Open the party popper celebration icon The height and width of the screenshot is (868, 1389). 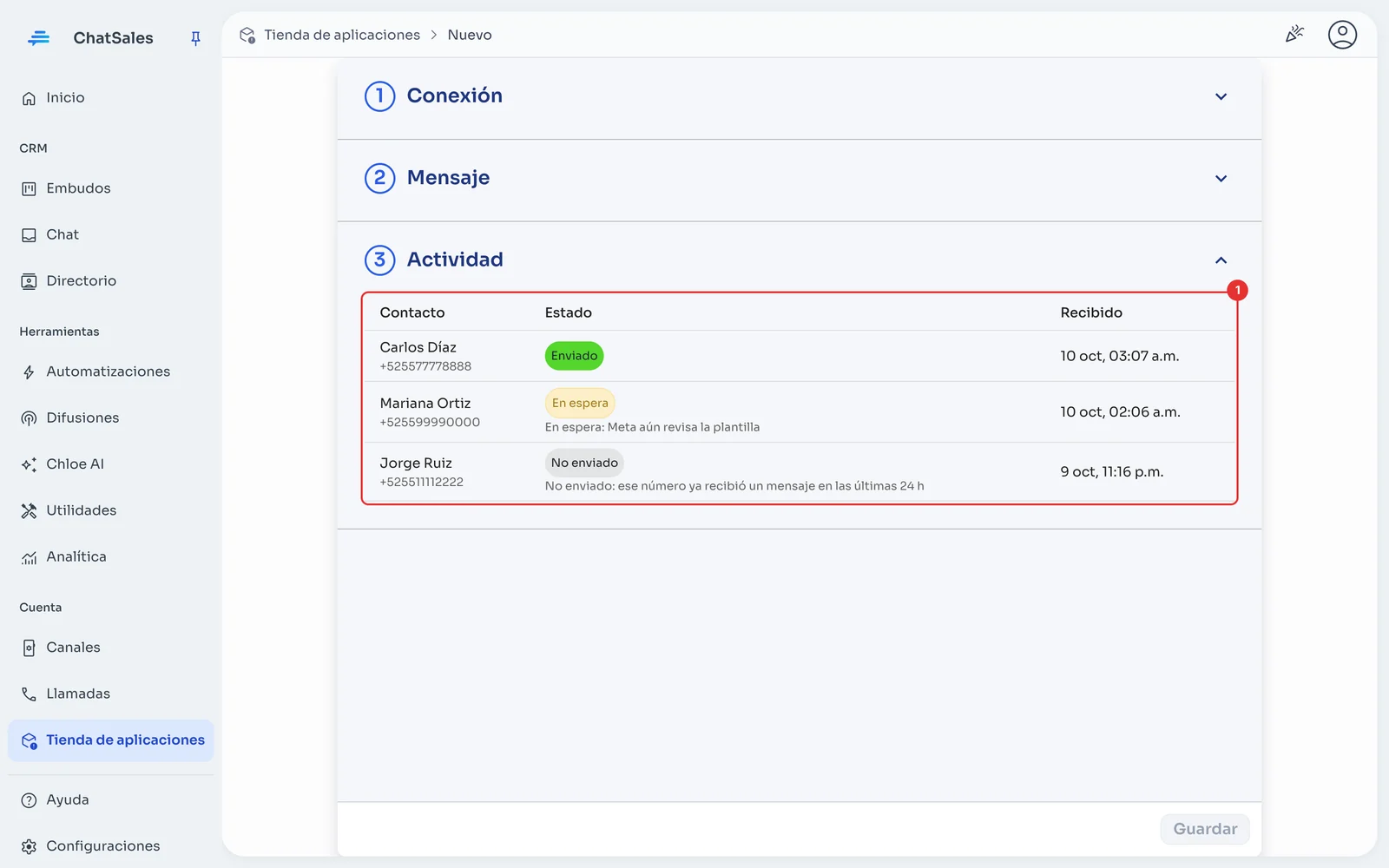[x=1294, y=35]
